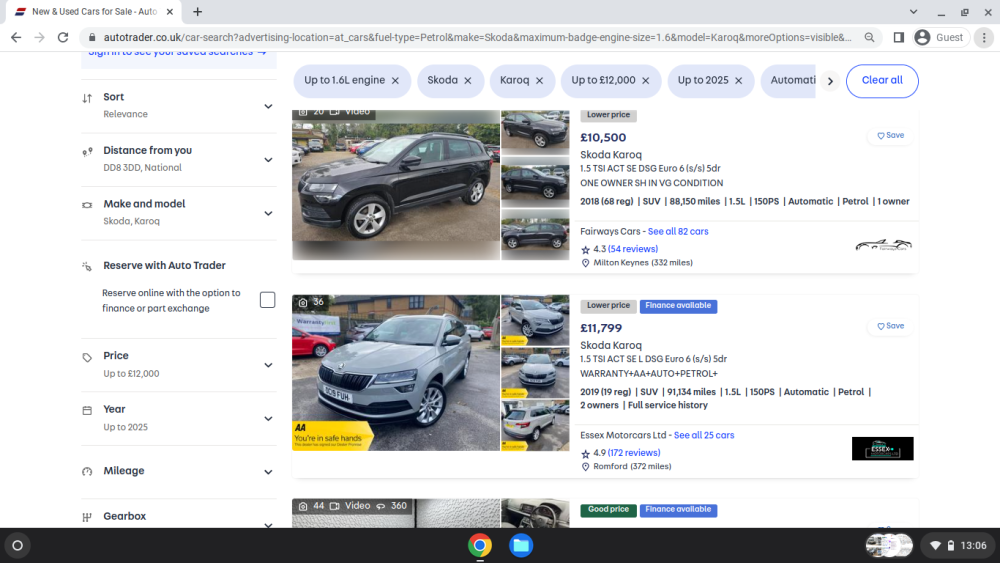
Task: Show more filter chips with right arrow
Action: point(830,81)
